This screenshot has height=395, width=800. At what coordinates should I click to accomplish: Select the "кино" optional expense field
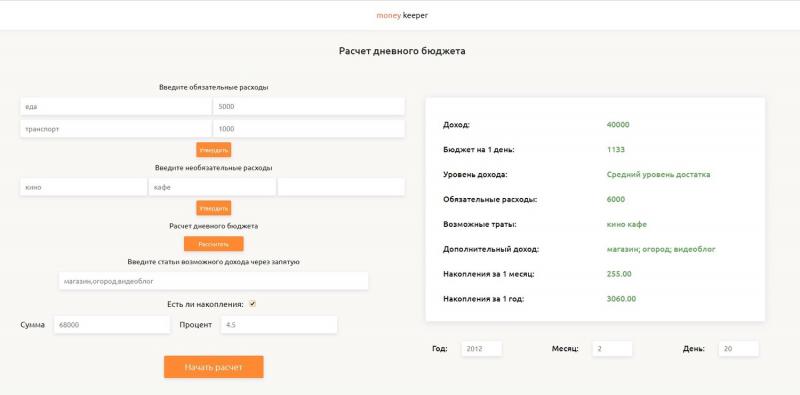tap(84, 187)
